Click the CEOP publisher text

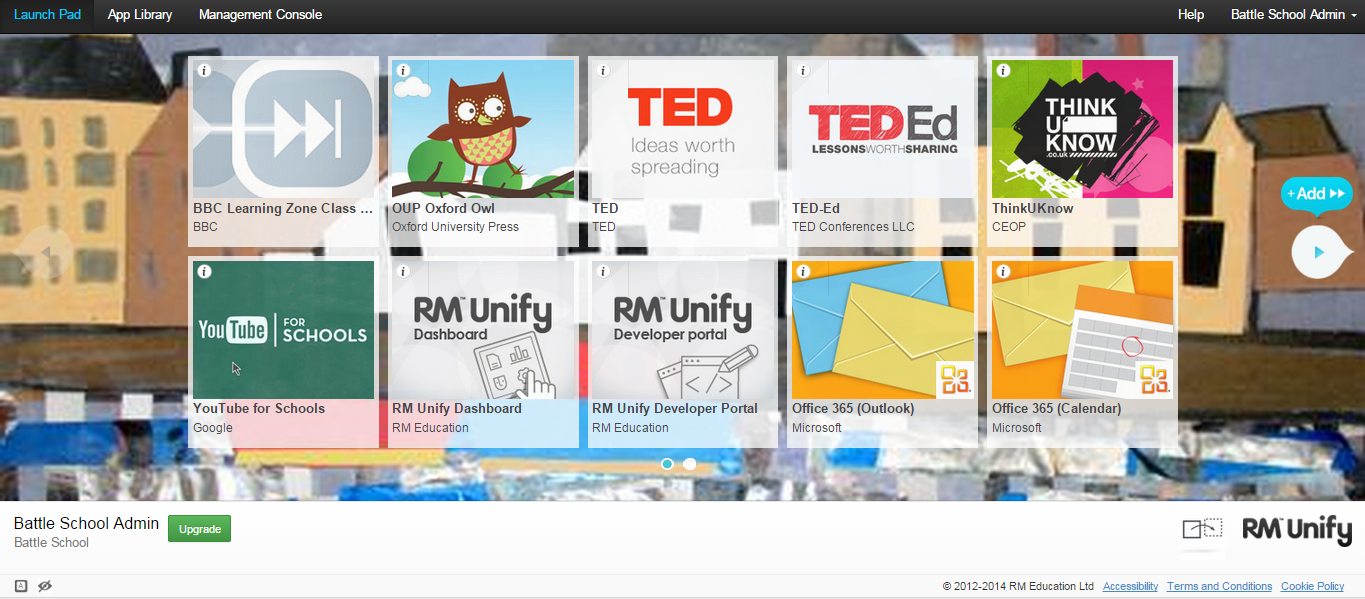1009,227
